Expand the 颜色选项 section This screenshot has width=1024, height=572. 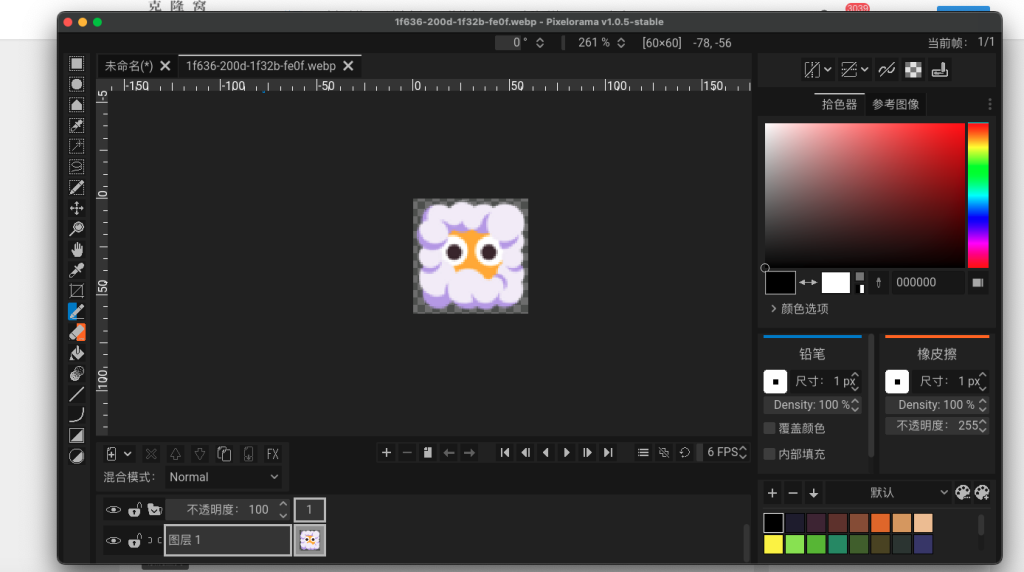tap(799, 309)
